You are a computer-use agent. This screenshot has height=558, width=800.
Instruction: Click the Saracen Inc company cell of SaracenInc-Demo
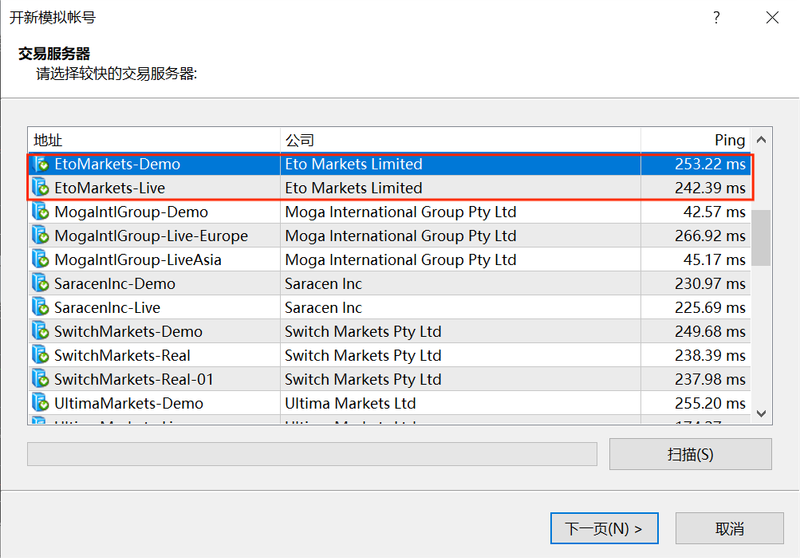[x=323, y=284]
